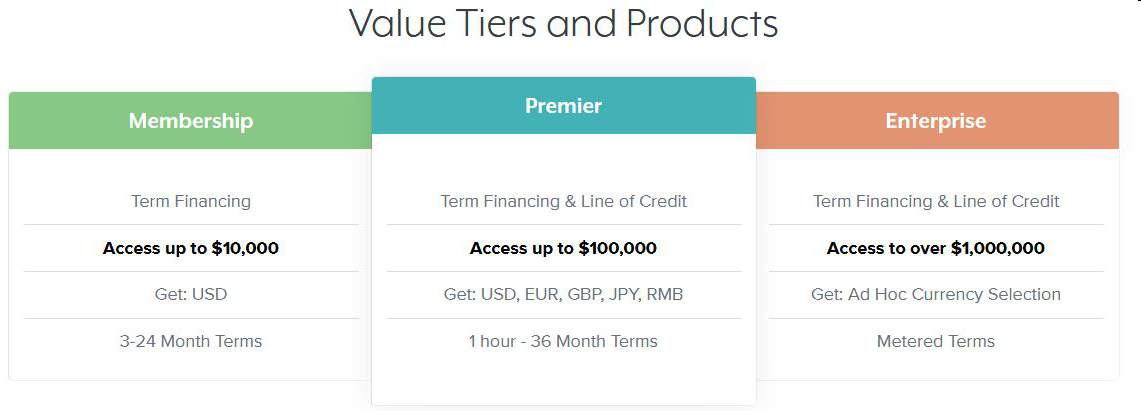The image size is (1141, 411).
Task: Click Premier's Term Financing & Line of Credit
Action: [x=563, y=201]
